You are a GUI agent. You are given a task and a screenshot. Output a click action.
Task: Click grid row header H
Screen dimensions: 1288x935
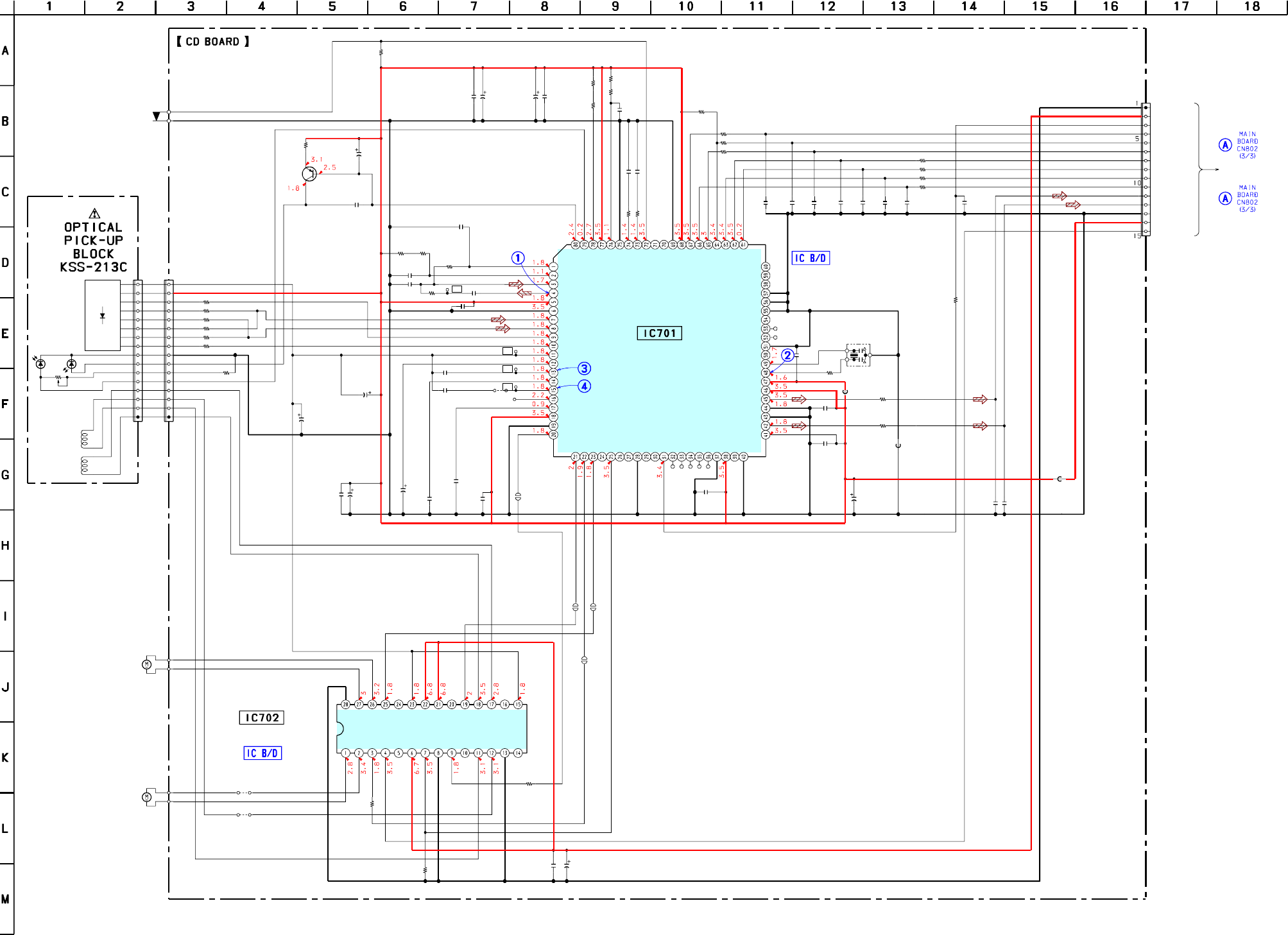click(x=6, y=545)
